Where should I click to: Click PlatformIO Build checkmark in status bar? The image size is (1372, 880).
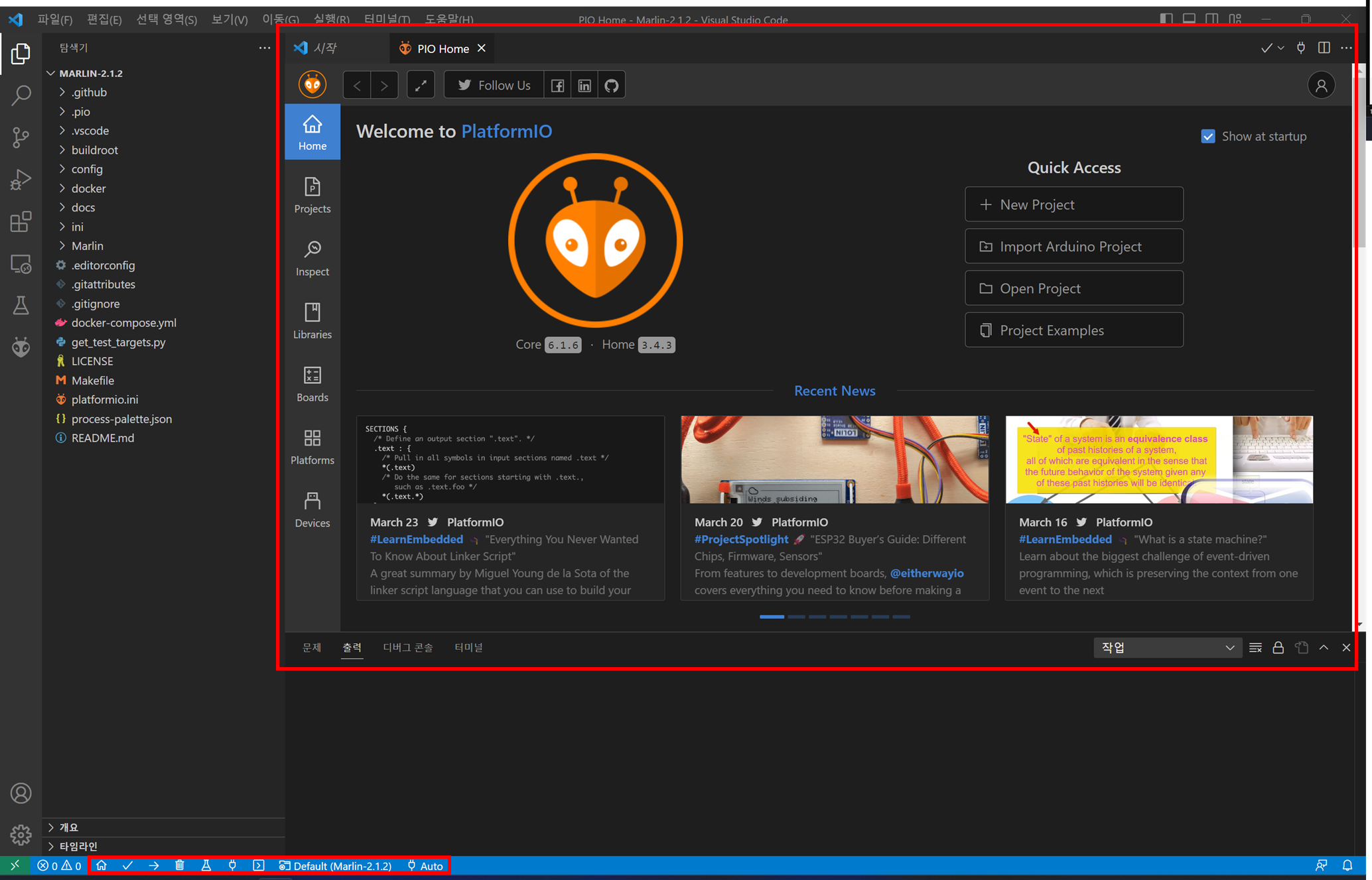tap(127, 865)
